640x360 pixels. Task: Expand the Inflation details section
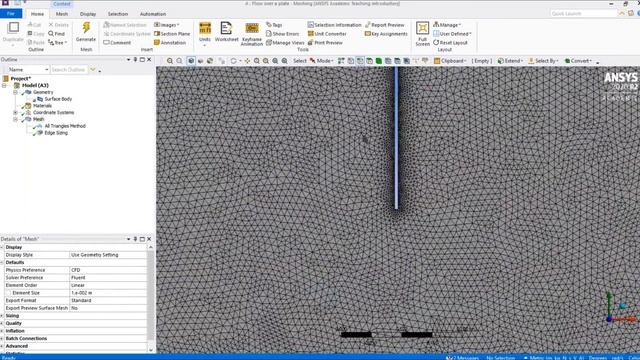[2, 331]
